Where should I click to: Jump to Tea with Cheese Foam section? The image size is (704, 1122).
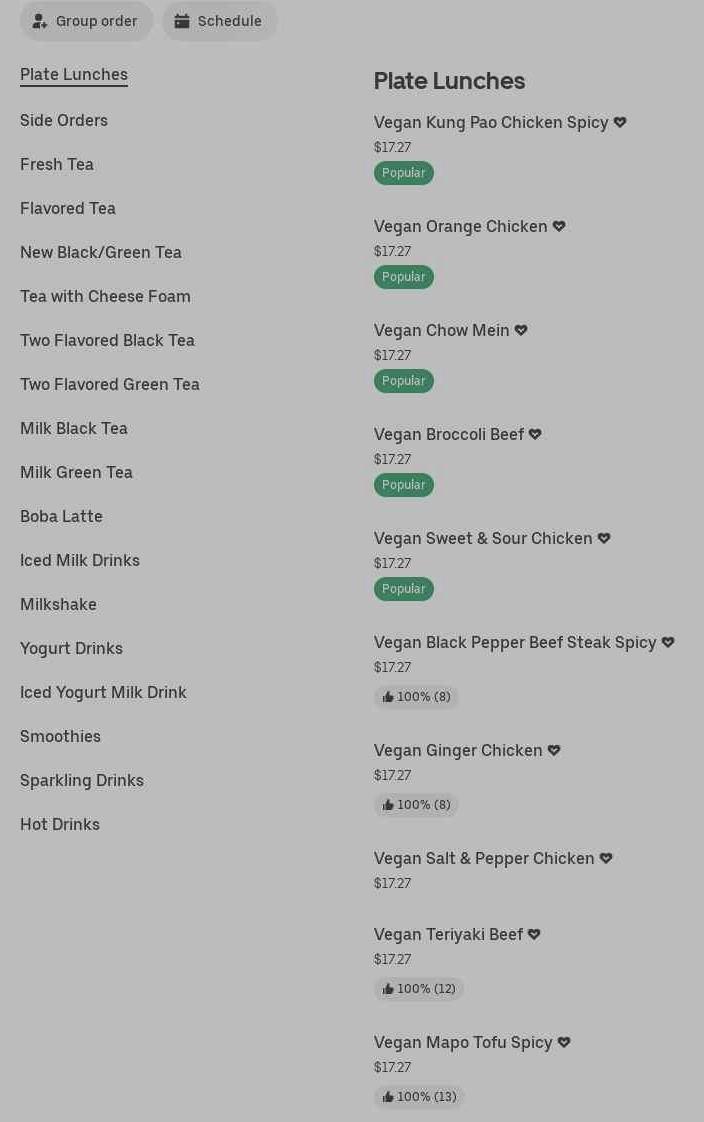click(105, 296)
